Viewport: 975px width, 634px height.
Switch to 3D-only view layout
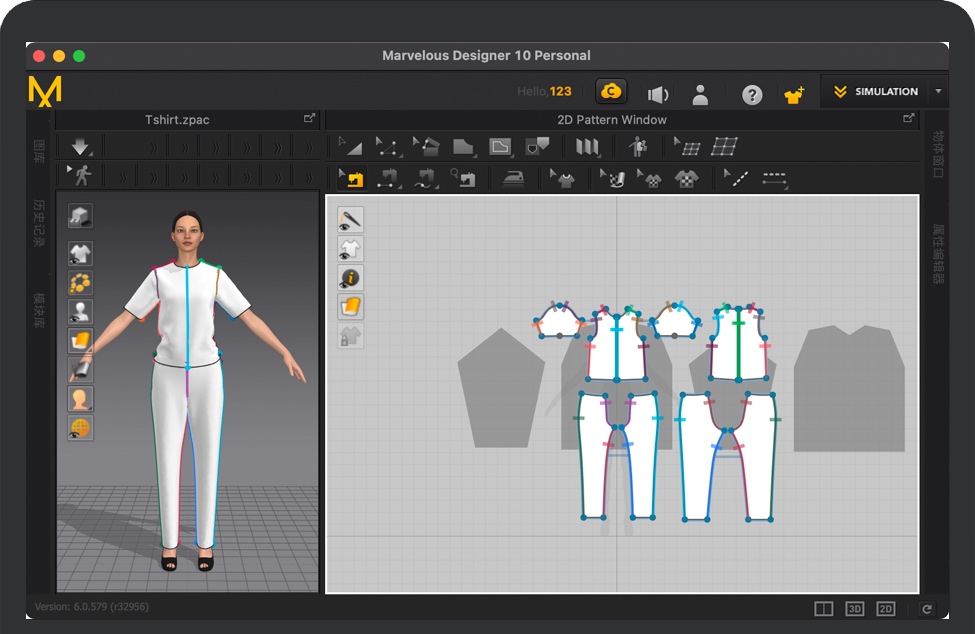[x=855, y=608]
